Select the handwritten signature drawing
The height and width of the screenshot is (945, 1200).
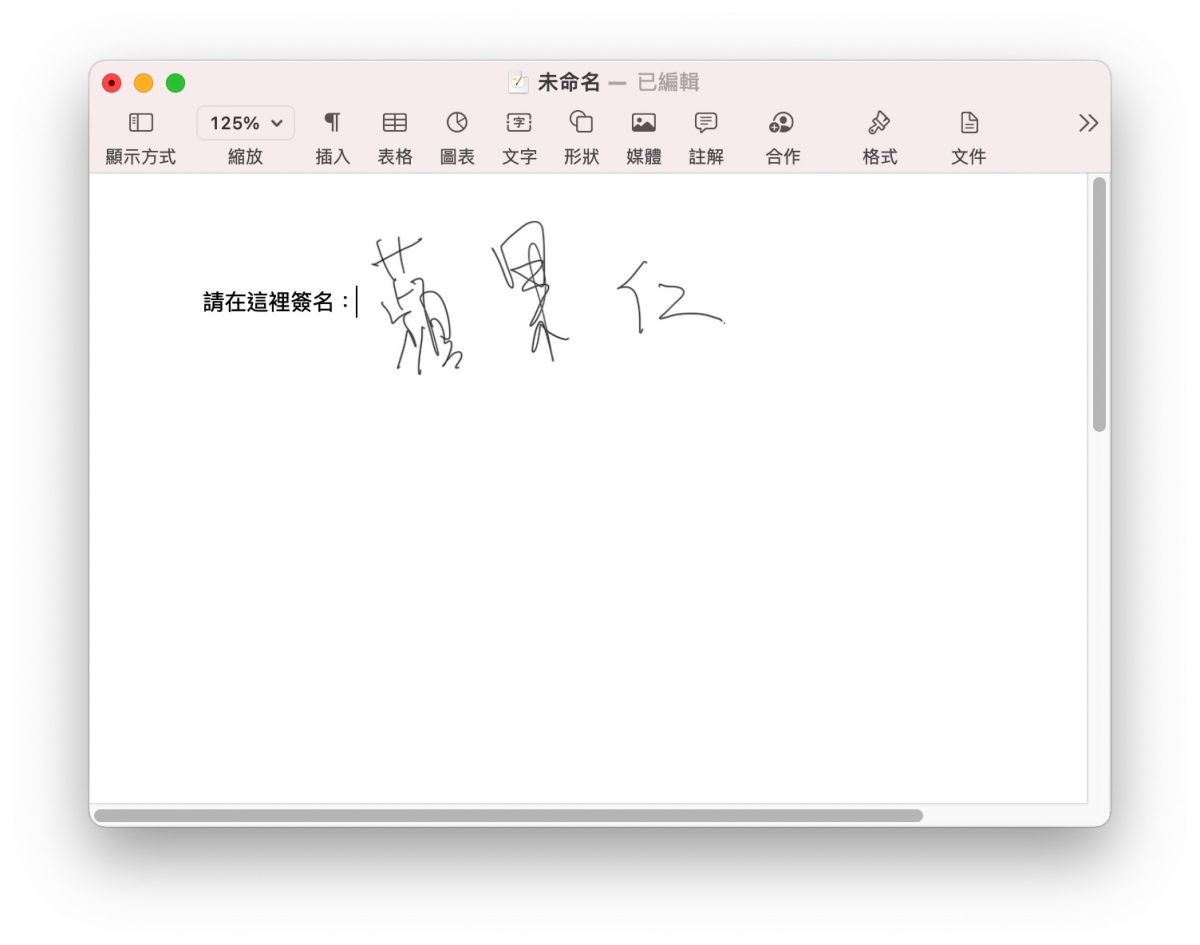pos(548,298)
